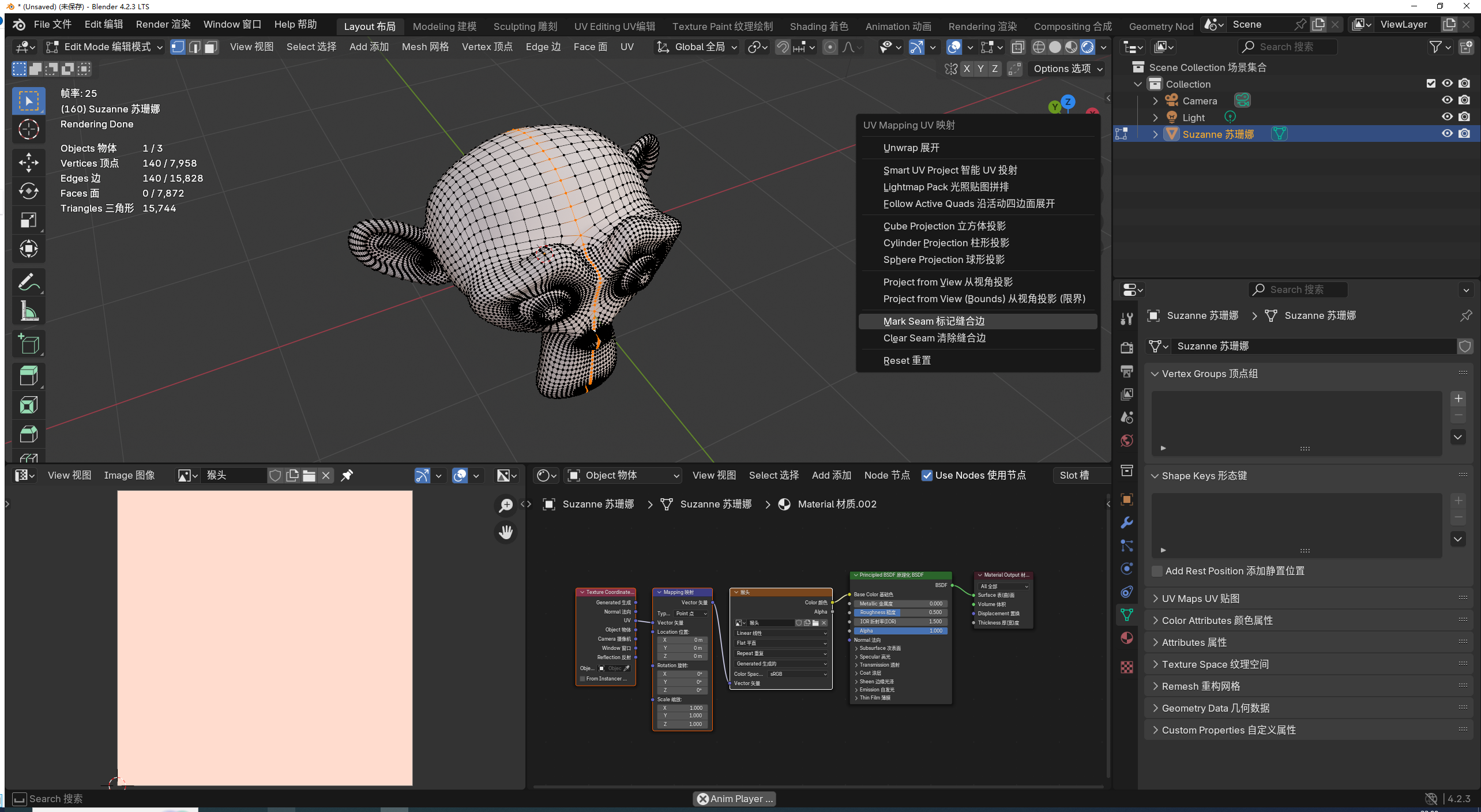Adjust Roughness slider in Principled BSDF
Viewport: 1481px width, 812px height.
[x=900, y=612]
